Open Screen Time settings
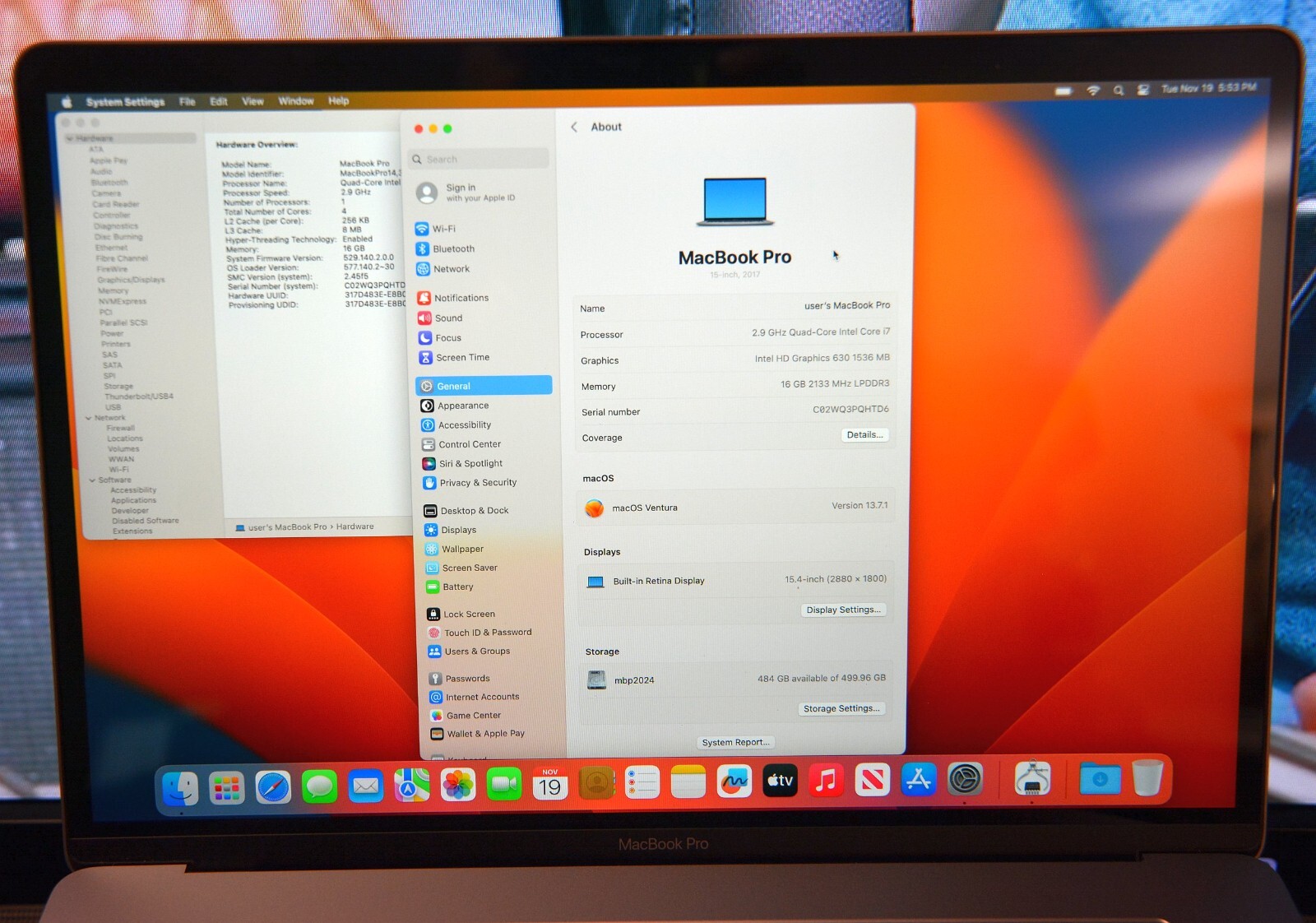Viewport: 1316px width, 923px height. (x=454, y=357)
